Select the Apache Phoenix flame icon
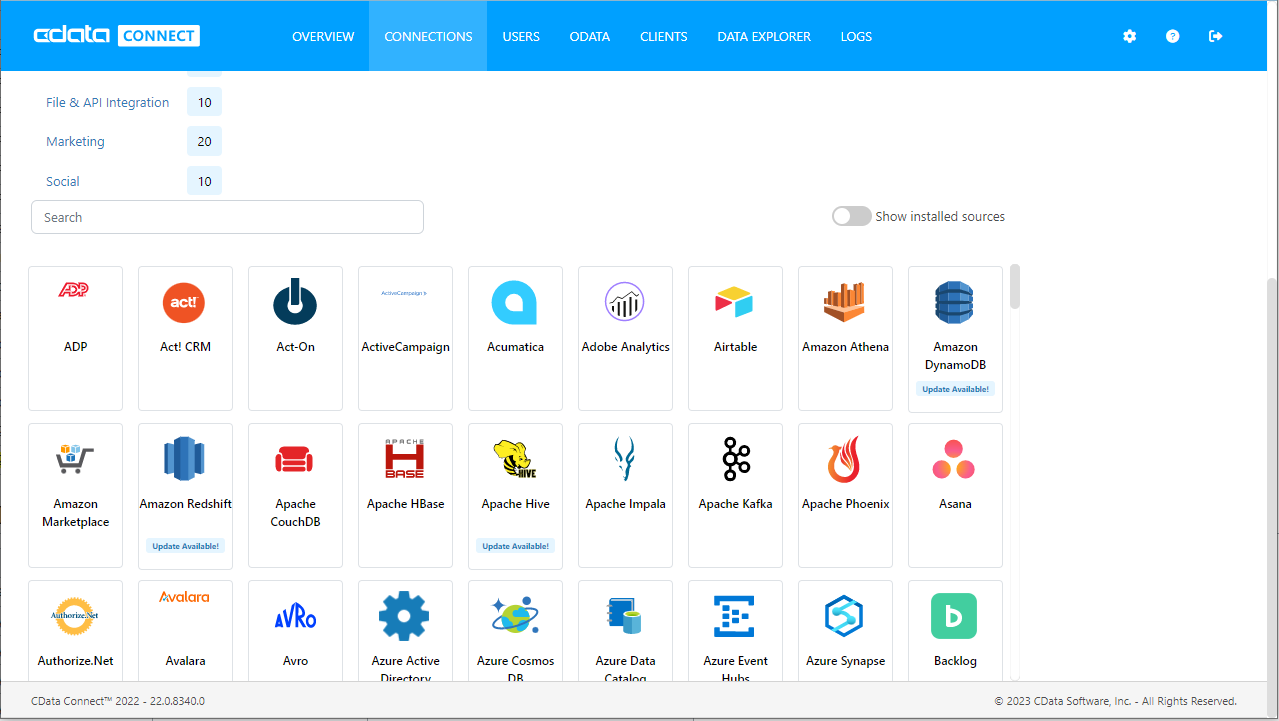This screenshot has height=721, width=1279. pos(845,459)
